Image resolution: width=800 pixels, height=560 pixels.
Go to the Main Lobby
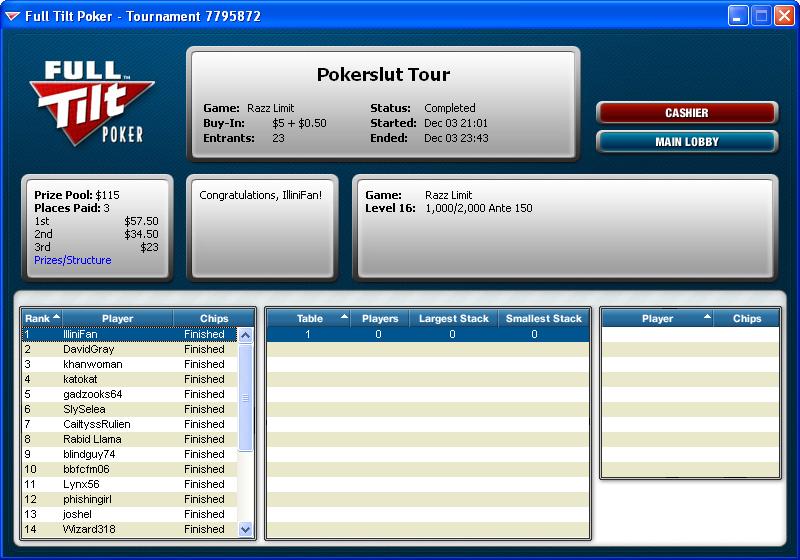tap(687, 142)
